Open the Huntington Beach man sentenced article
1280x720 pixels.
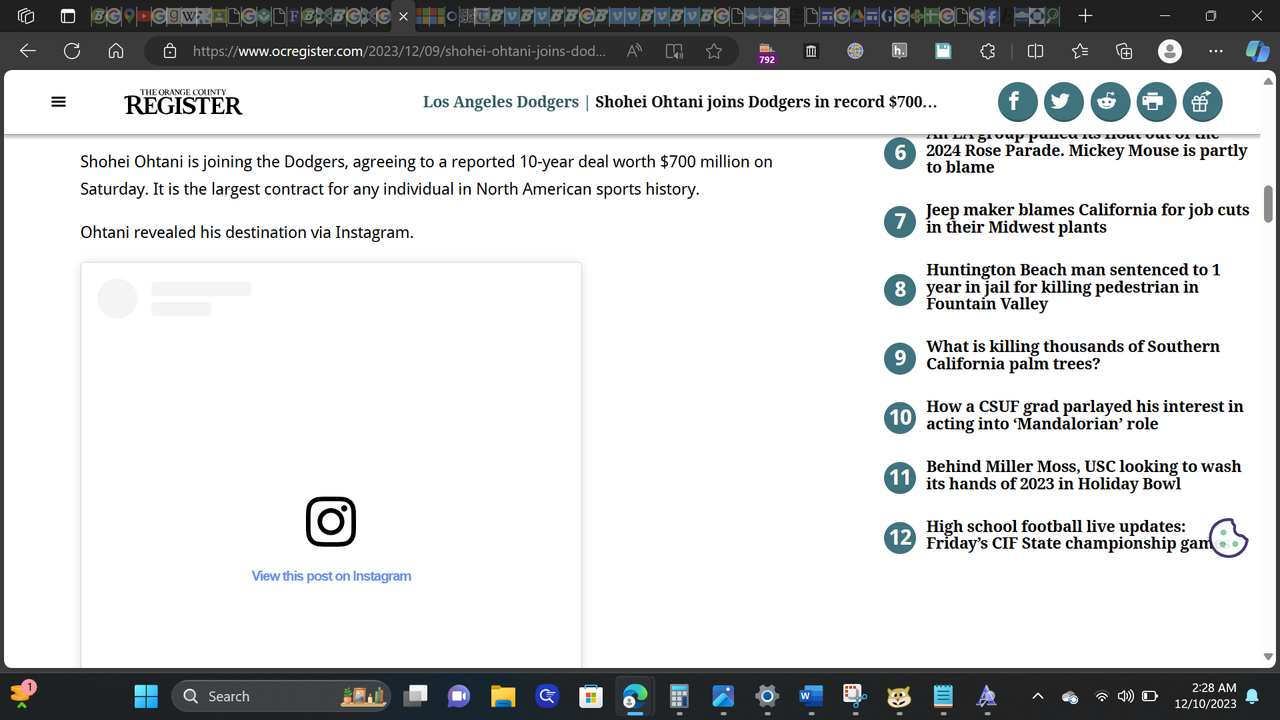pos(1073,287)
